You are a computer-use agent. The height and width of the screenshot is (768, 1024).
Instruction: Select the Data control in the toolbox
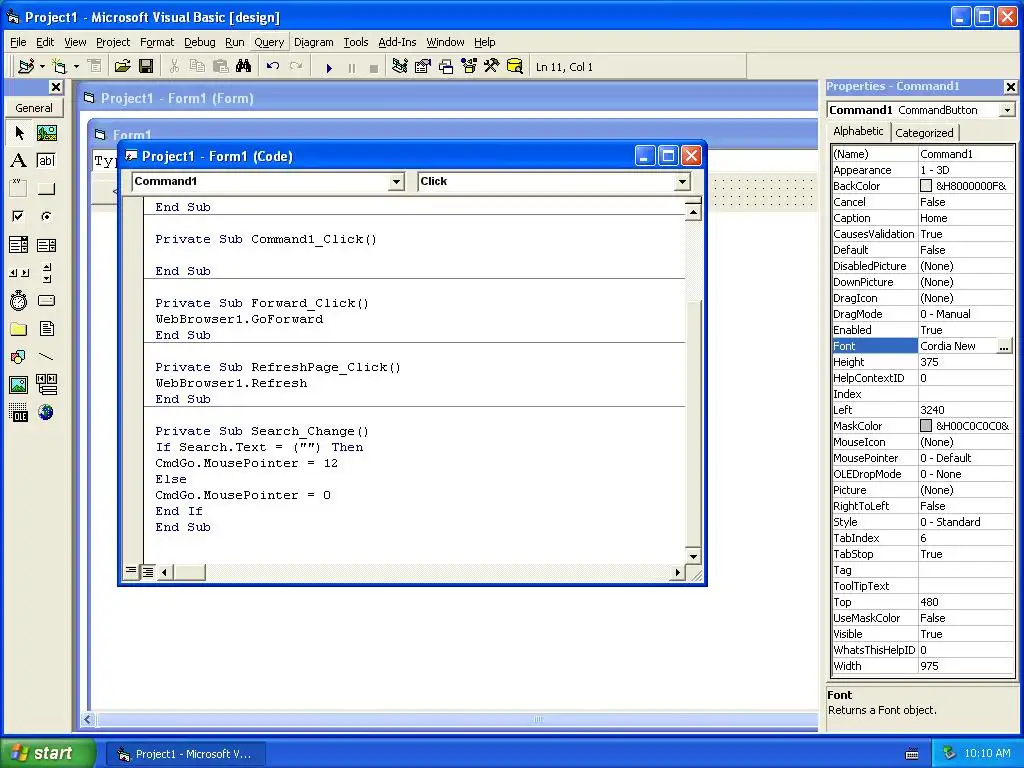click(46, 385)
